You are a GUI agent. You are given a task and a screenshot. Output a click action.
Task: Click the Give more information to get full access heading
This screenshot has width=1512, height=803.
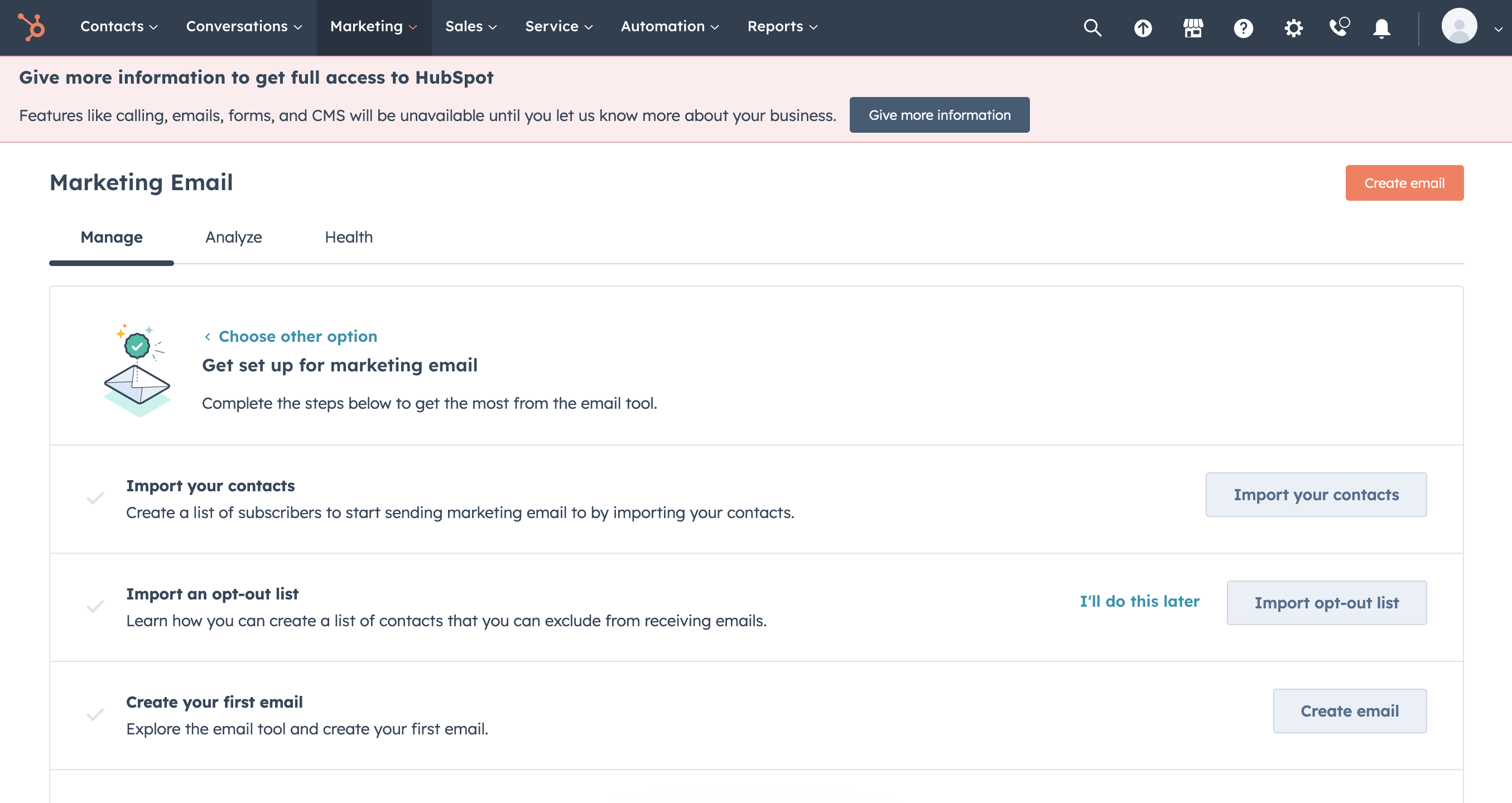pyautogui.click(x=257, y=78)
